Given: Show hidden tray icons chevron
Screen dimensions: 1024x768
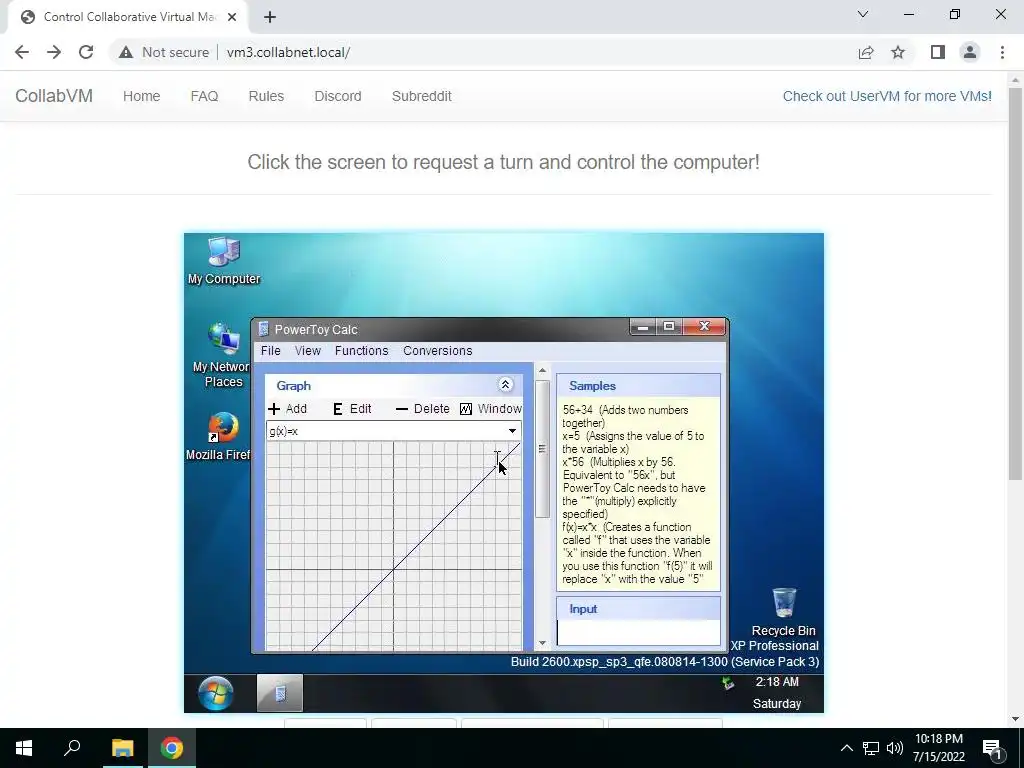Looking at the screenshot, I should pos(846,748).
